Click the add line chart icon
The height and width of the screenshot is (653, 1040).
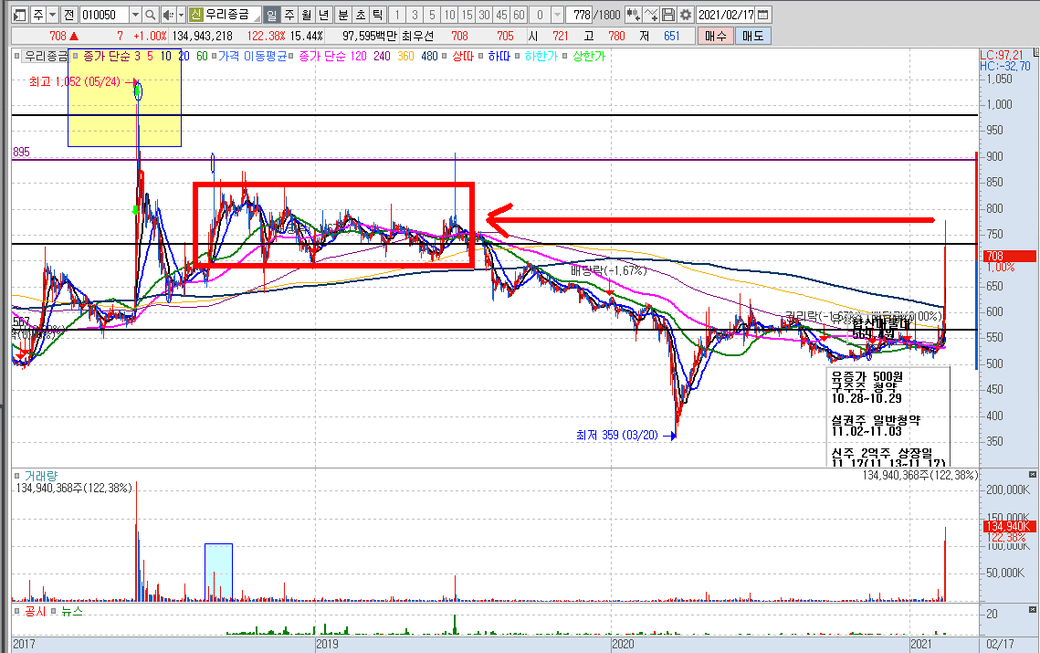pyautogui.click(x=651, y=15)
